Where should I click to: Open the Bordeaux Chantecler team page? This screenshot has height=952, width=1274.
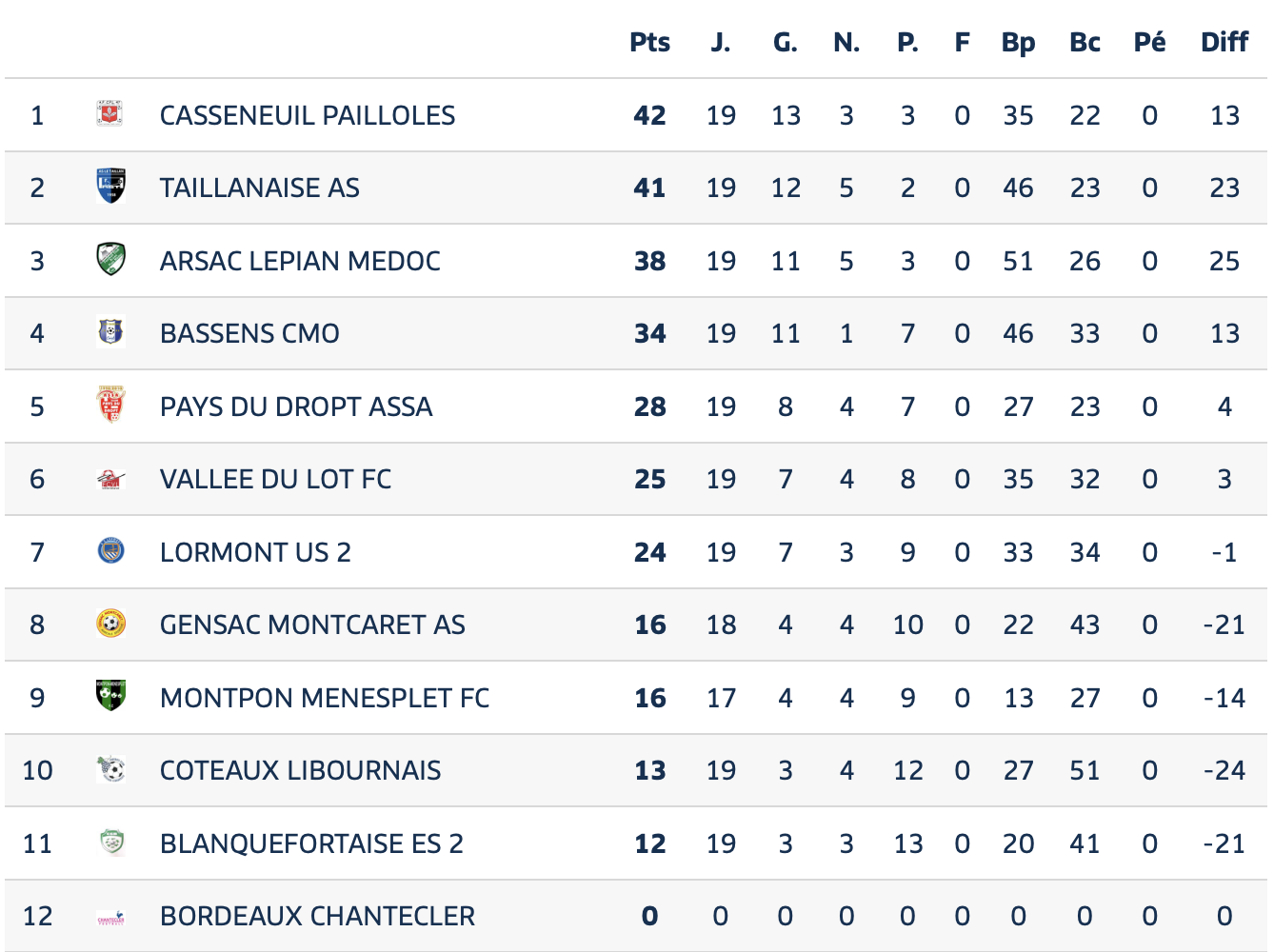[317, 916]
